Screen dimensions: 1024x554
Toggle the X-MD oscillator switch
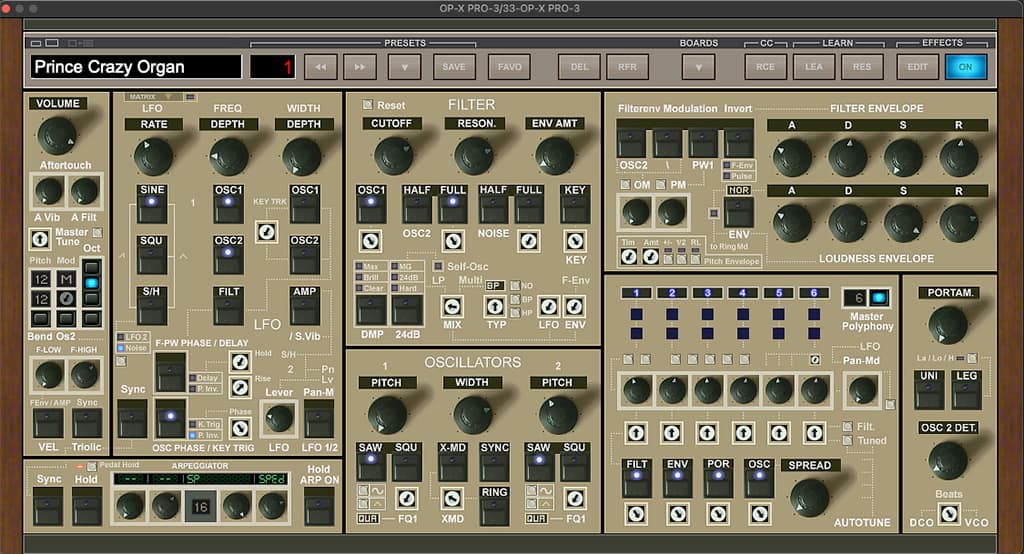point(452,462)
